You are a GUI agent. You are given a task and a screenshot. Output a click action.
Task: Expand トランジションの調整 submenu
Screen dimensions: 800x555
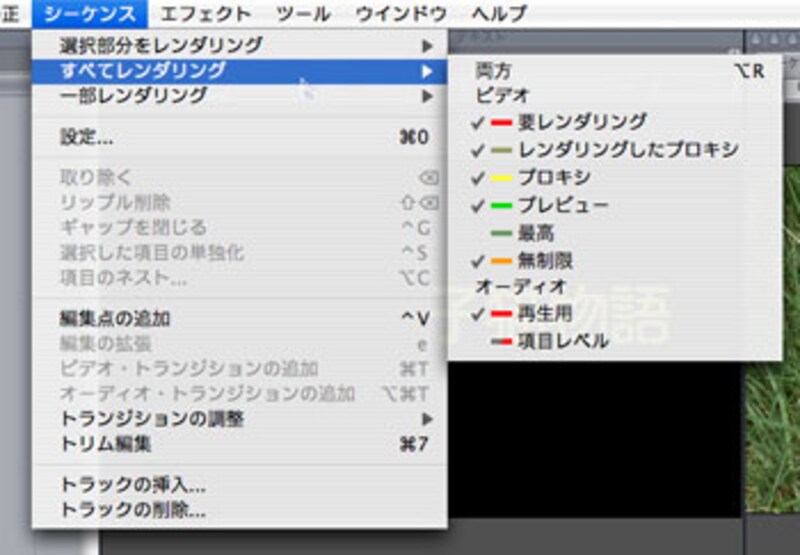pyautogui.click(x=240, y=419)
